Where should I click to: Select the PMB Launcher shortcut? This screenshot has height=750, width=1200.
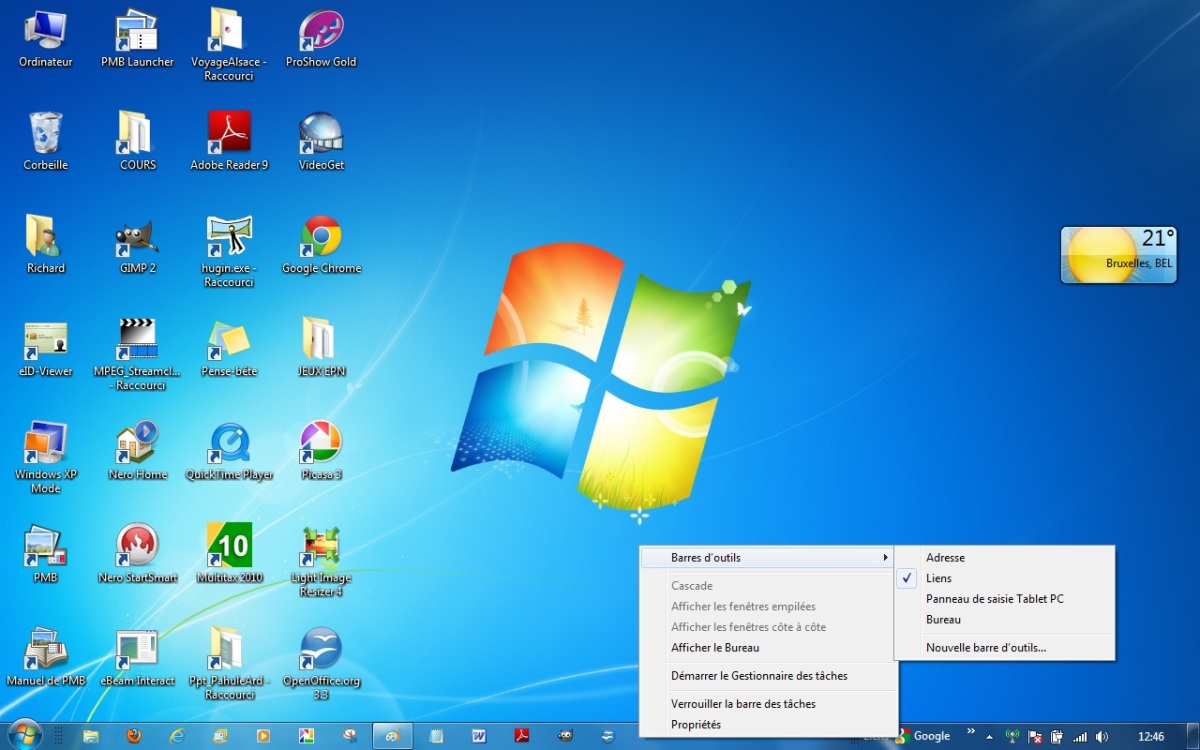click(x=137, y=39)
